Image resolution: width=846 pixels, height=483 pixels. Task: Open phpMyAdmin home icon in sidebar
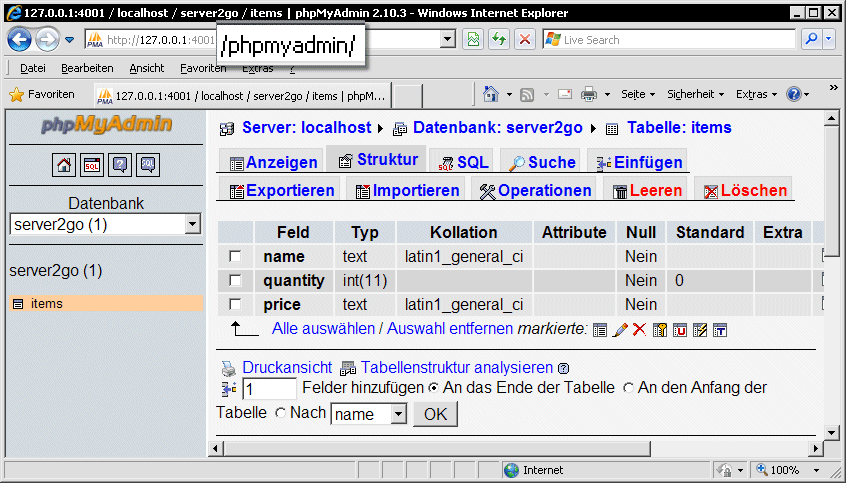point(64,165)
